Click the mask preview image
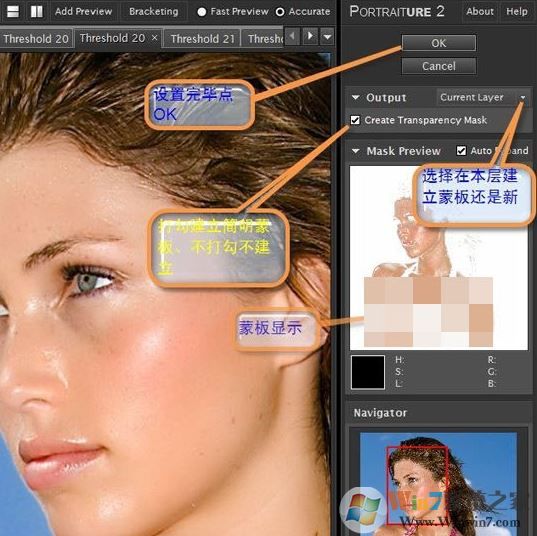This screenshot has width=537, height=536. click(438, 258)
